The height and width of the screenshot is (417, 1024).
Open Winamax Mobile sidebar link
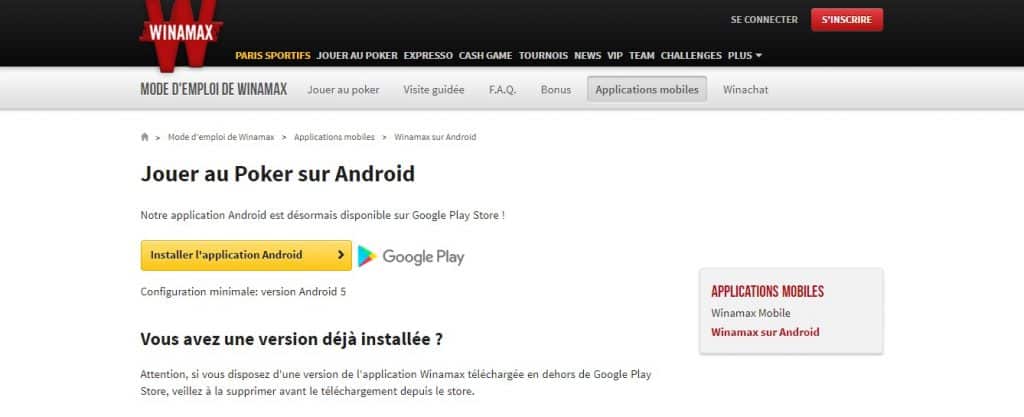click(x=750, y=313)
